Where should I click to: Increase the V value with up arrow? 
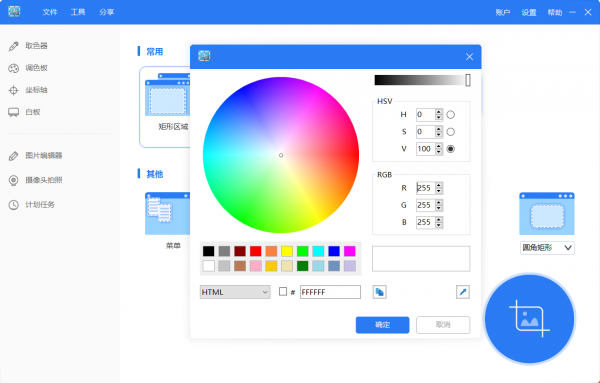(439, 146)
